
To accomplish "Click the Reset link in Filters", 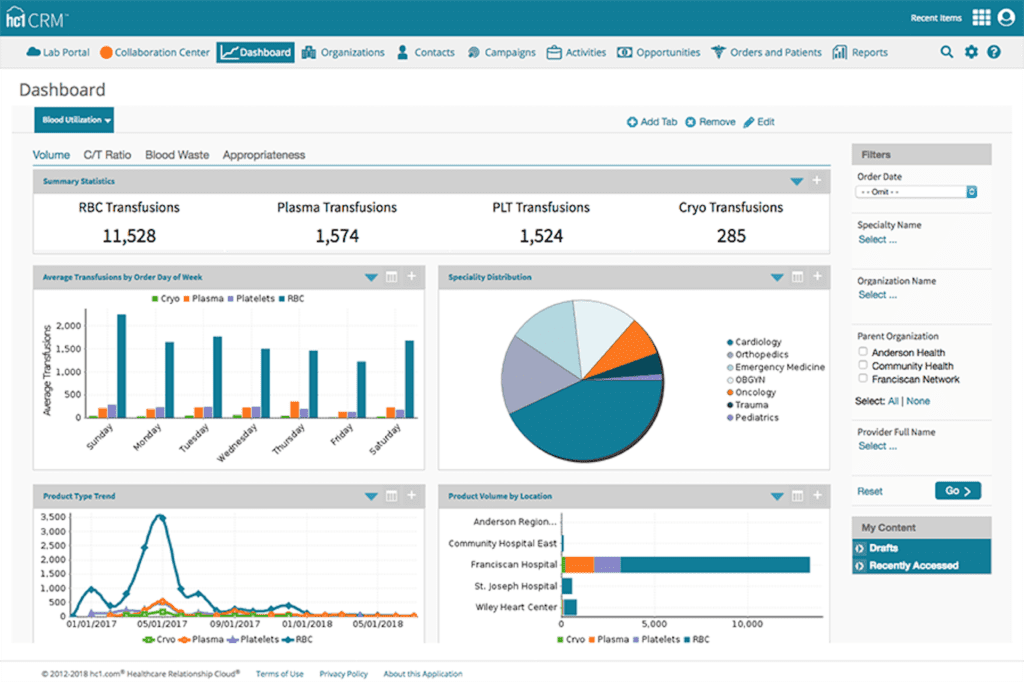I will 869,491.
